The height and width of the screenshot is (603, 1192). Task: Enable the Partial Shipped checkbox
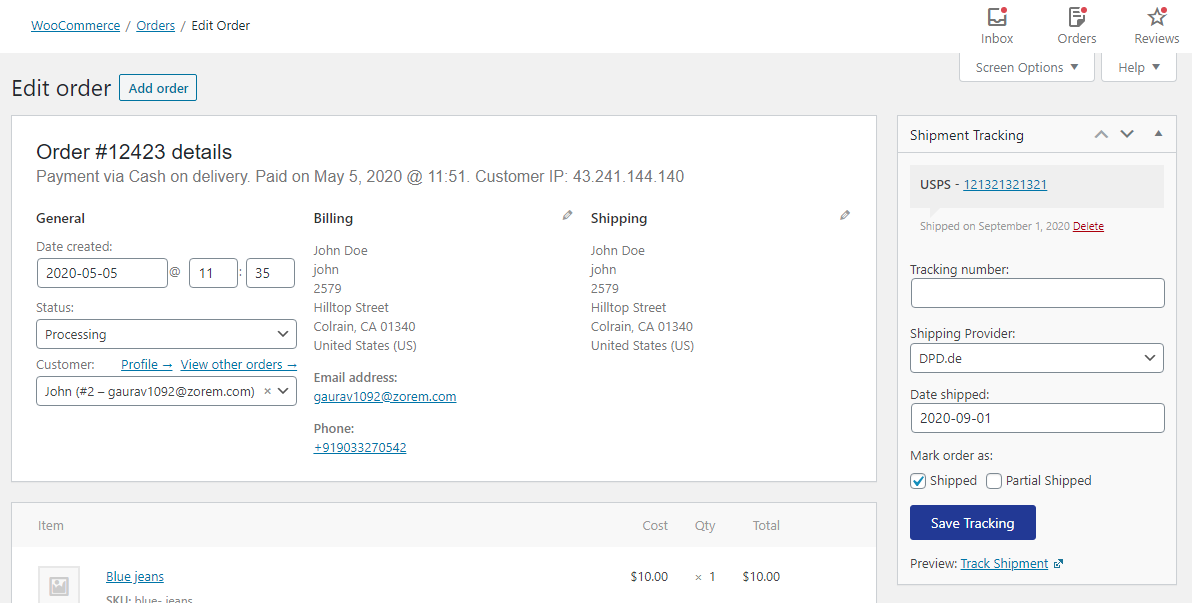[x=994, y=481]
